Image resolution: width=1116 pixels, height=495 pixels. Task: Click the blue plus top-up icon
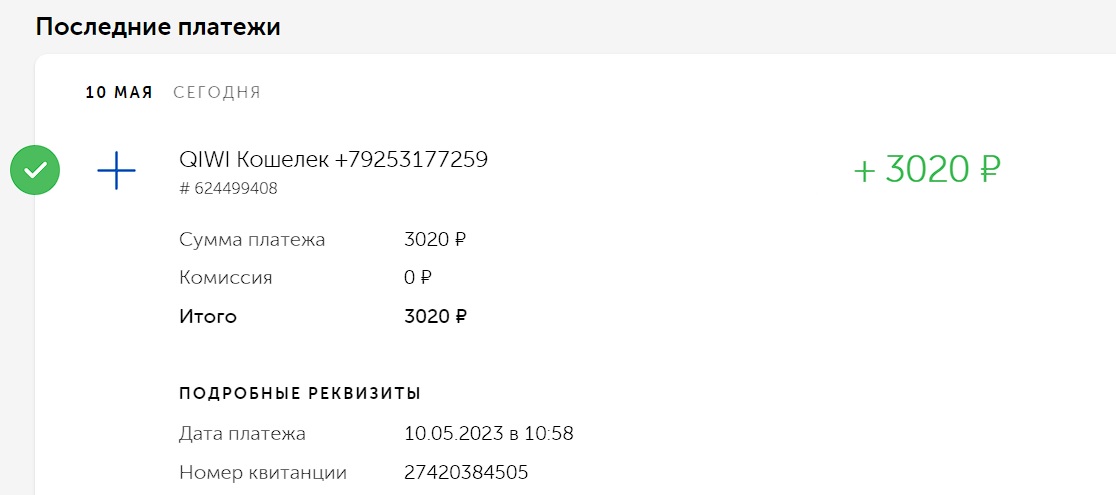pos(116,171)
